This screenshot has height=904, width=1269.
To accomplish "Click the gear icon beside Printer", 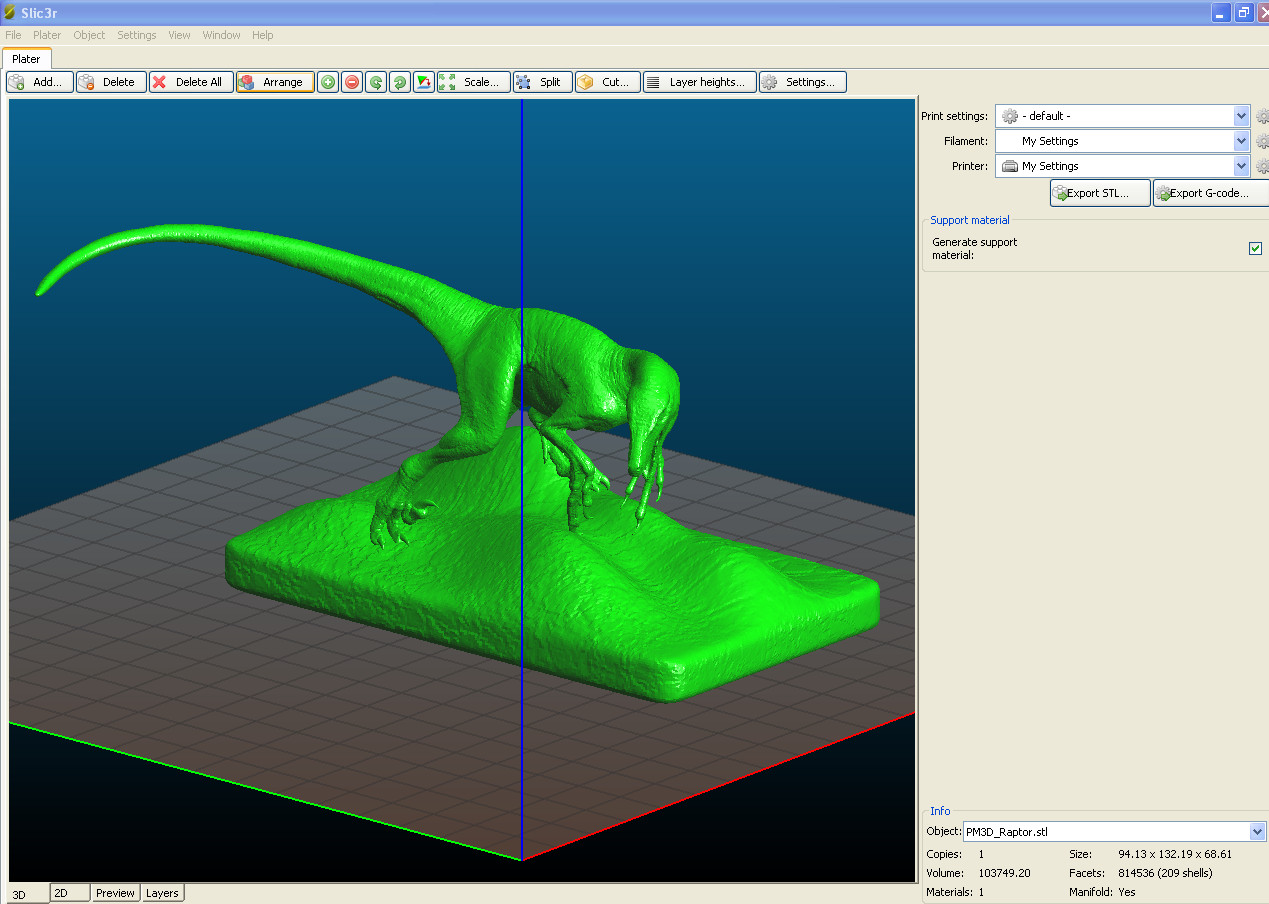I will [x=1263, y=166].
